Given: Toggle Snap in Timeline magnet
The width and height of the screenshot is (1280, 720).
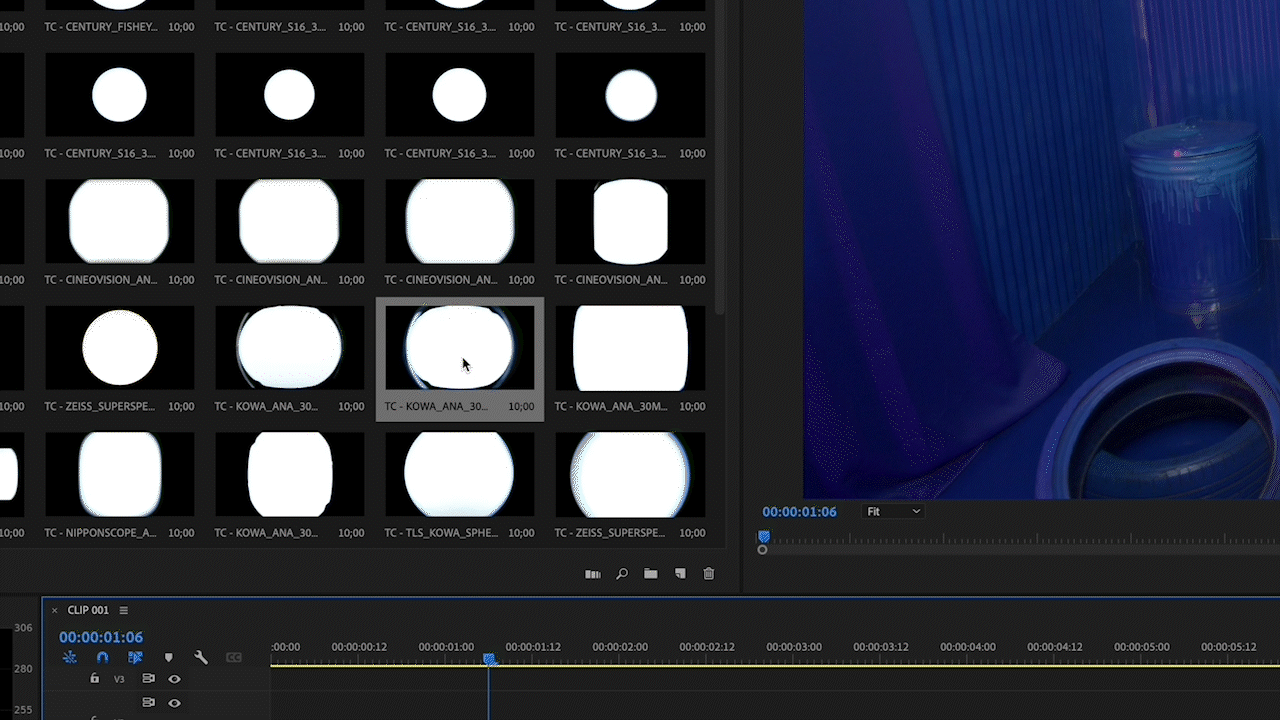Looking at the screenshot, I should click(102, 658).
